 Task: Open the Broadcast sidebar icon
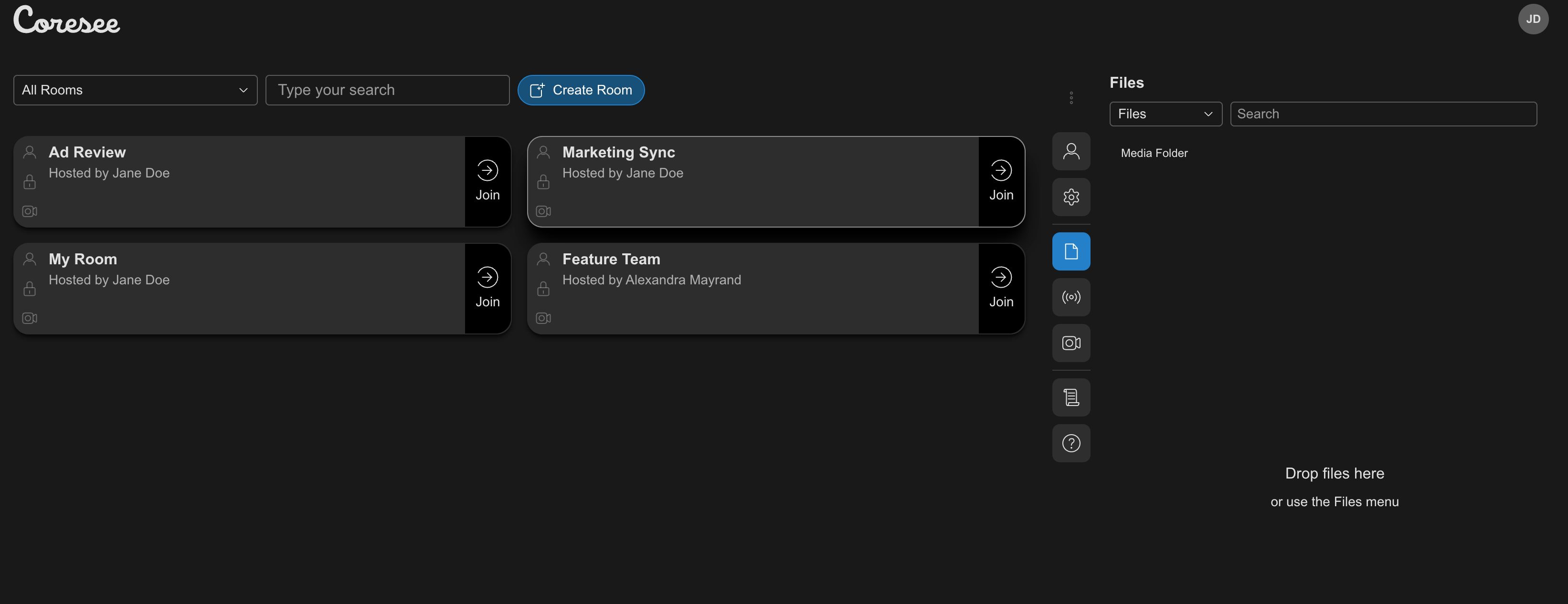tap(1070, 297)
